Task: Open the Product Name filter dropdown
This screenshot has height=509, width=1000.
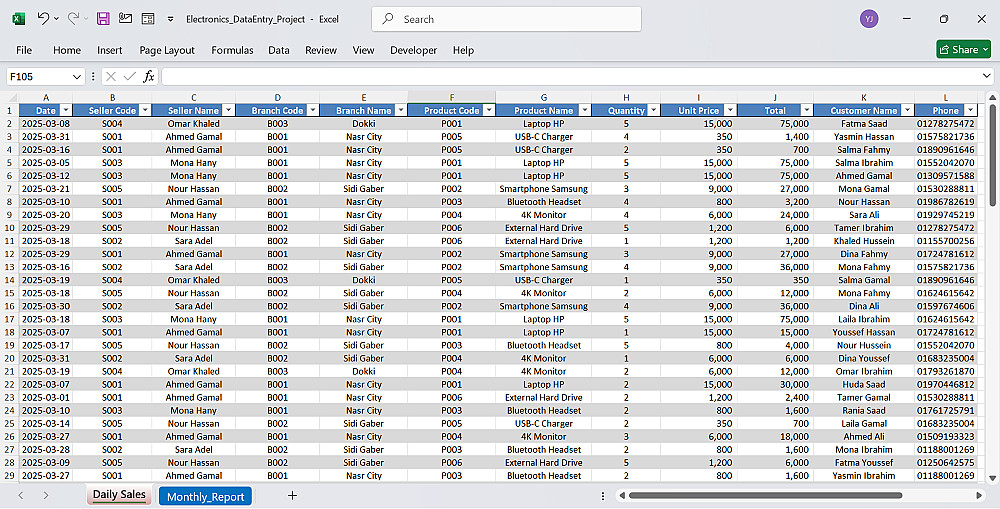Action: coord(584,110)
